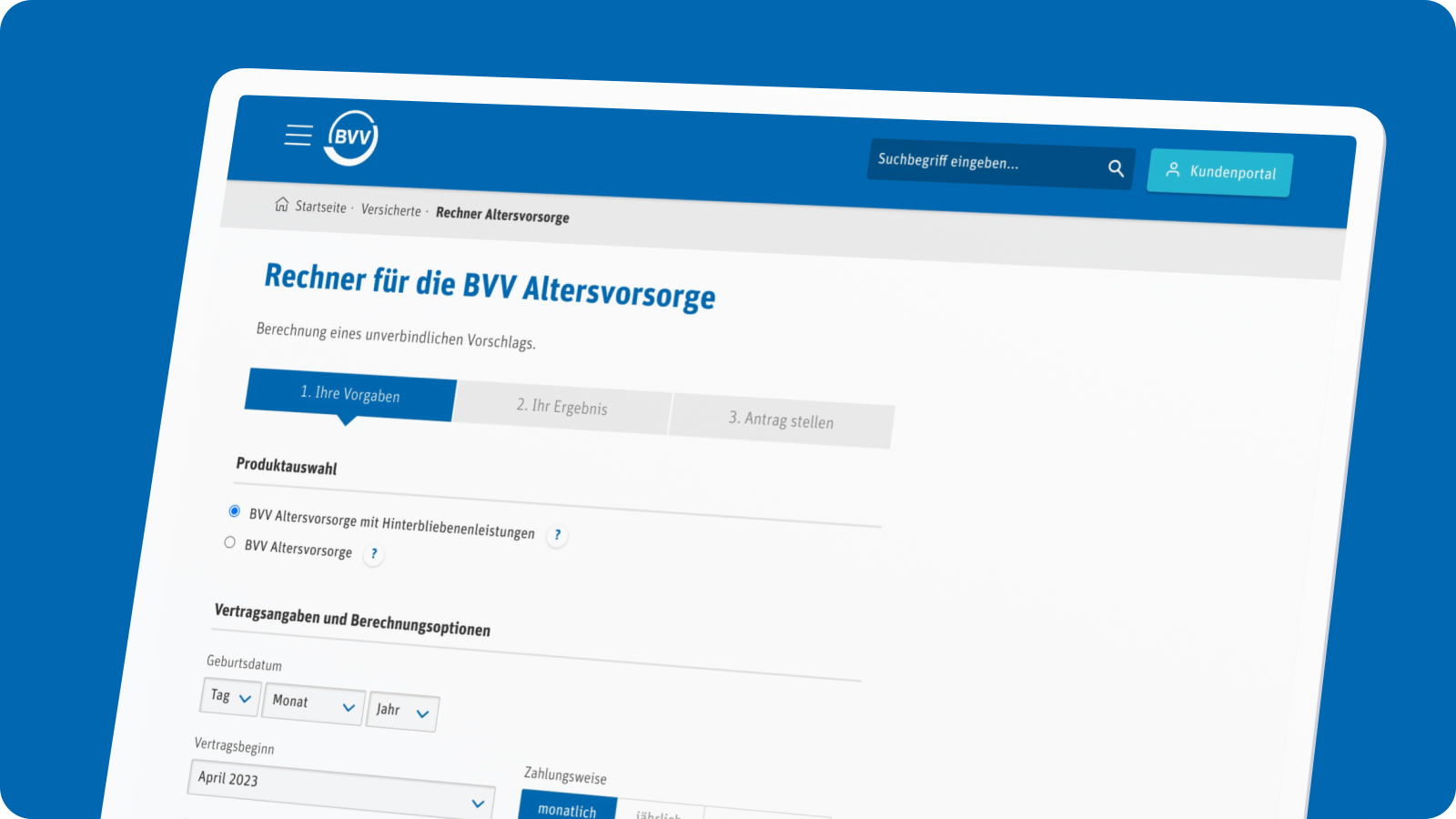Open the Vertragsbeginn April 2023 dropdown
This screenshot has width=1456, height=819.
pos(340,792)
